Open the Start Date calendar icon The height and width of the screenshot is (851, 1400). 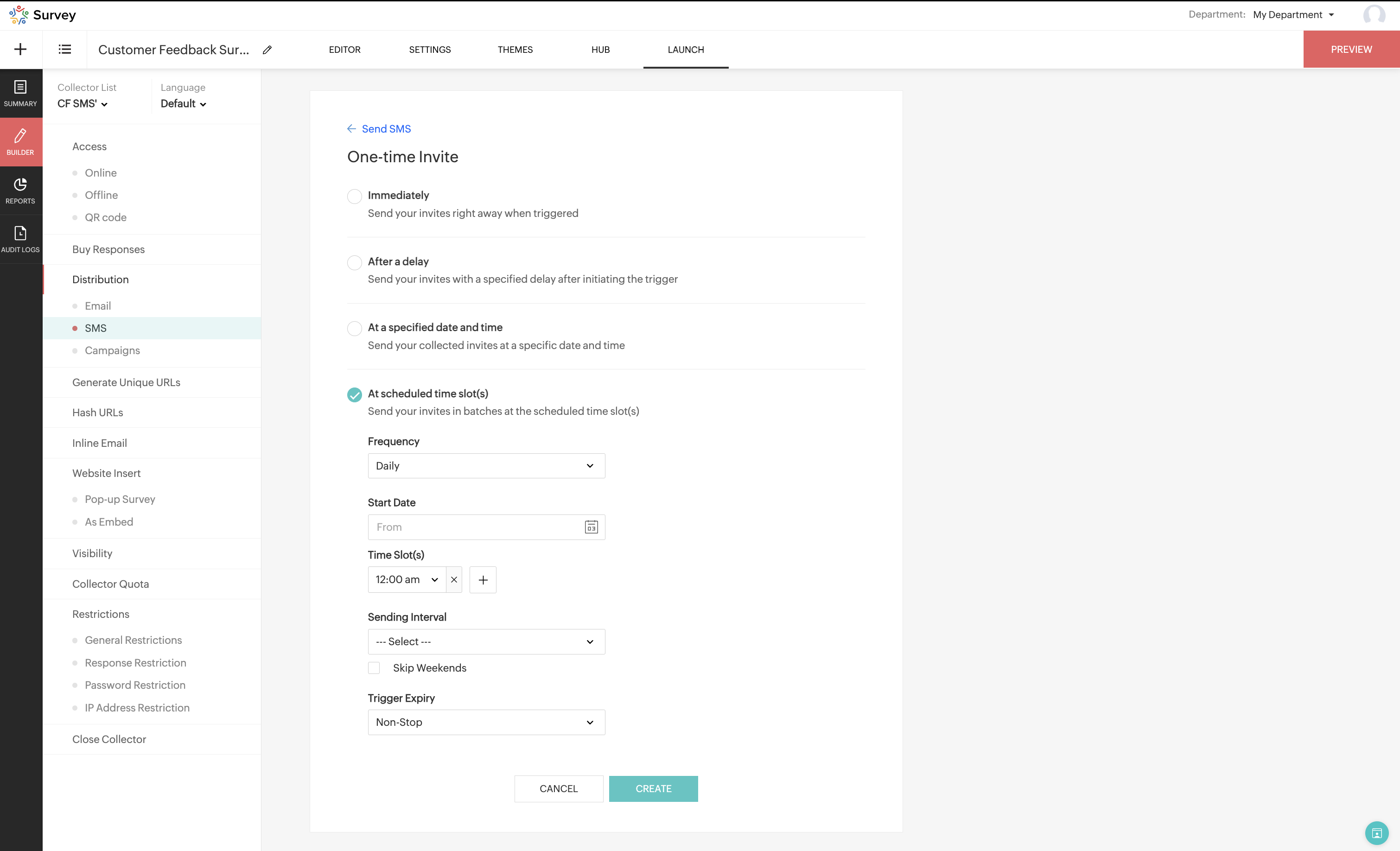(x=591, y=527)
